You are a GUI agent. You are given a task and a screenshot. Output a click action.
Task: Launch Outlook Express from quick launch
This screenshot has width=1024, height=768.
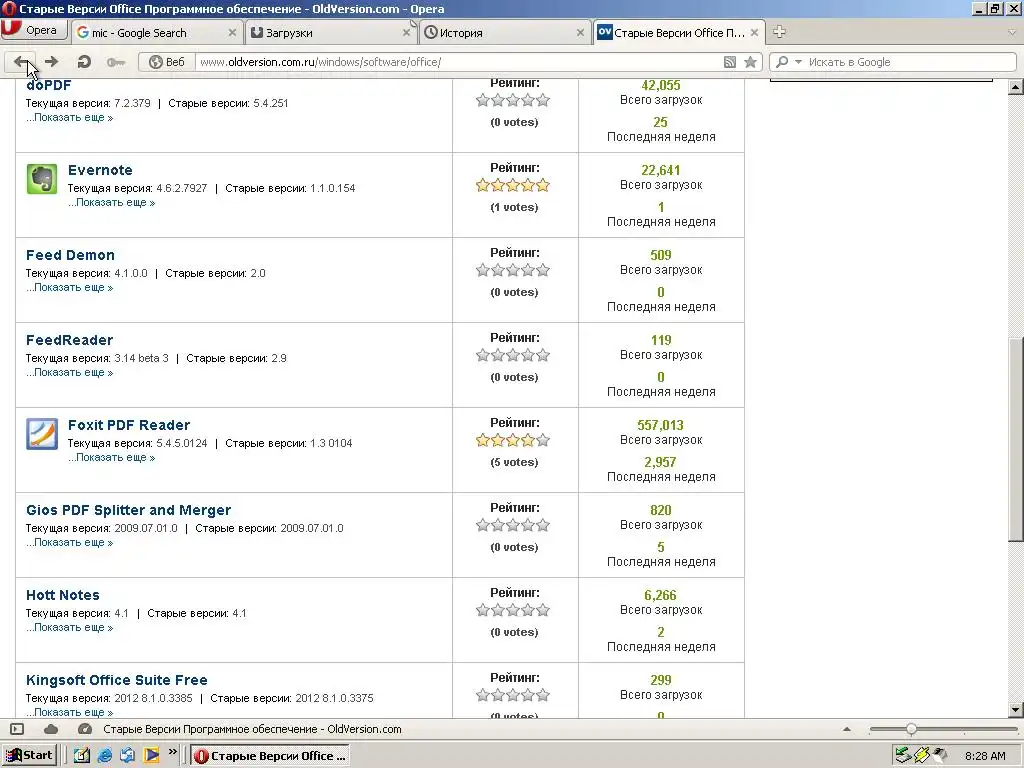tap(127, 756)
